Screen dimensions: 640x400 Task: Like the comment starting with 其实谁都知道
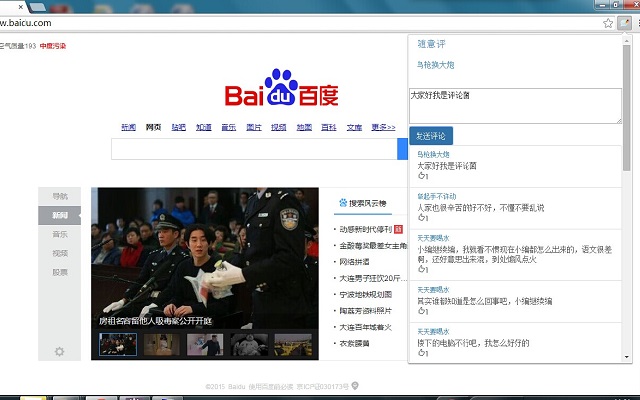(x=422, y=311)
